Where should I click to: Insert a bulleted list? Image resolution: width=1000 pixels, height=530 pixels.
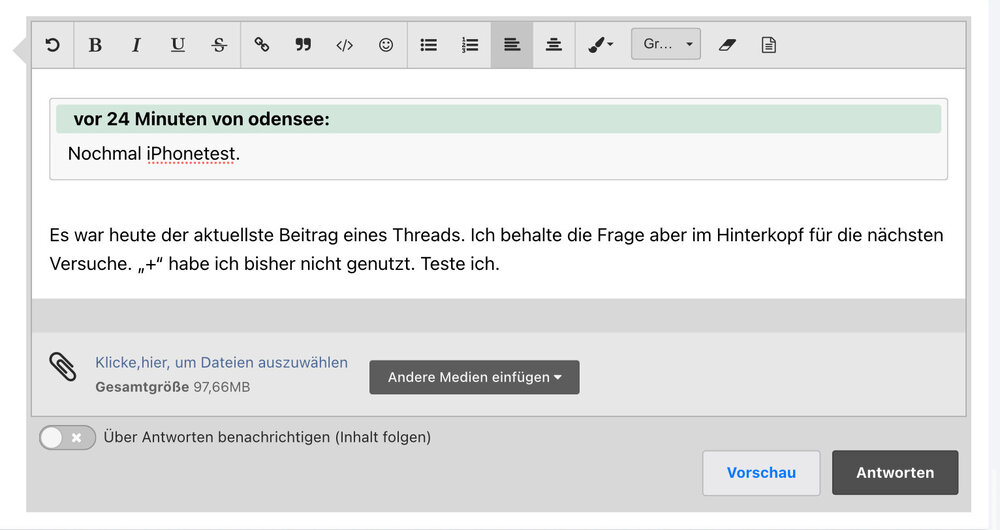pos(429,45)
